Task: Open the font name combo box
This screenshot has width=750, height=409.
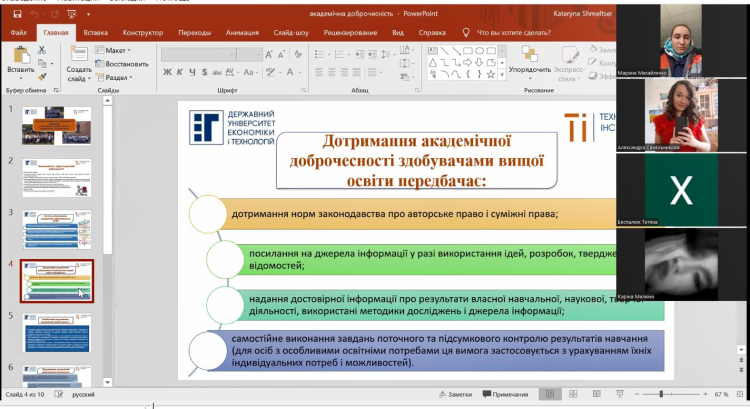Action: coord(199,51)
